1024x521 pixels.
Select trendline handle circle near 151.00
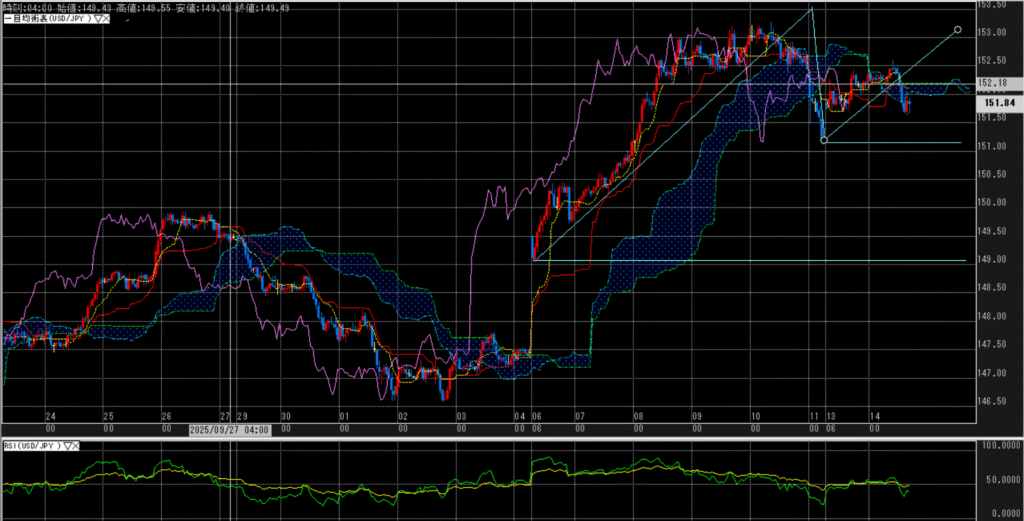tap(823, 141)
